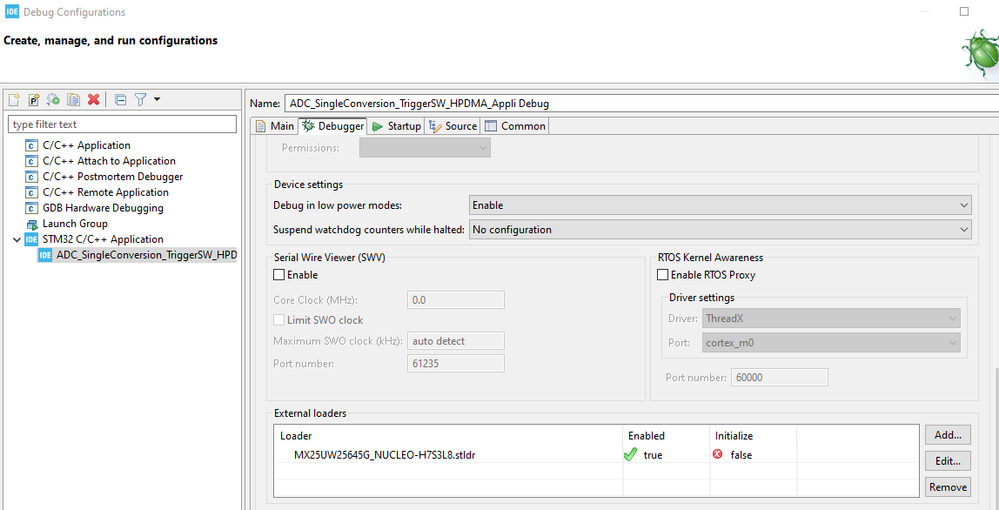Click the New prototype configuration icon
This screenshot has height=510, width=999.
coord(34,99)
